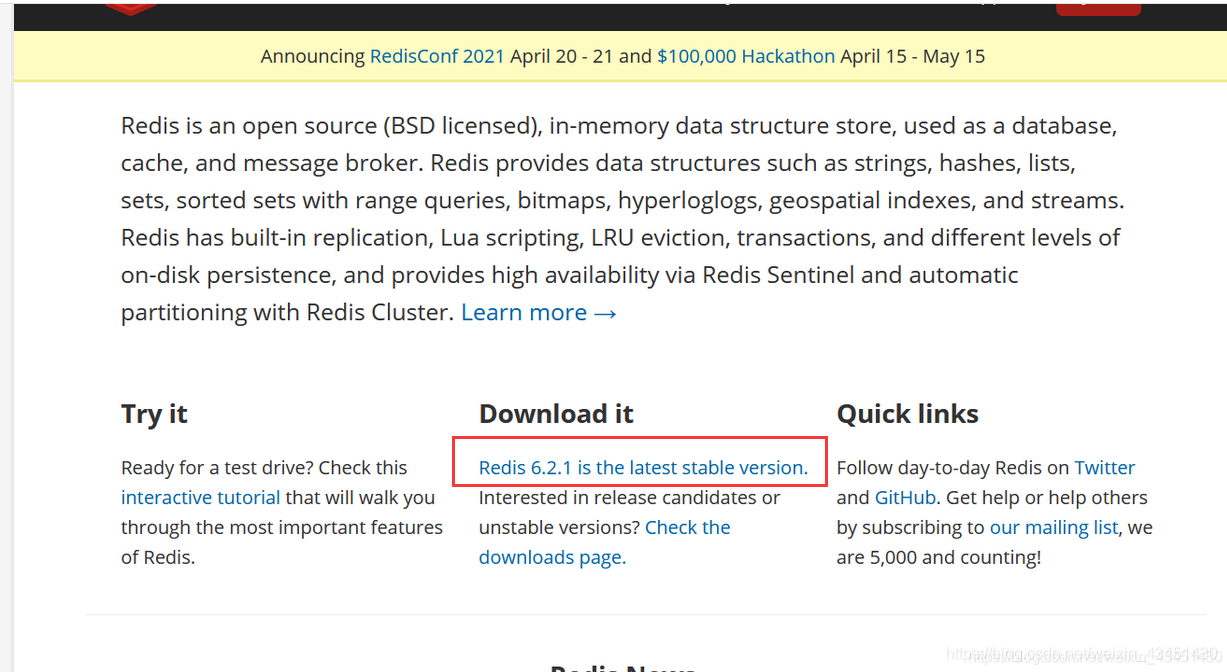Click the Redis cube logo
This screenshot has width=1227, height=672.
[130, 8]
